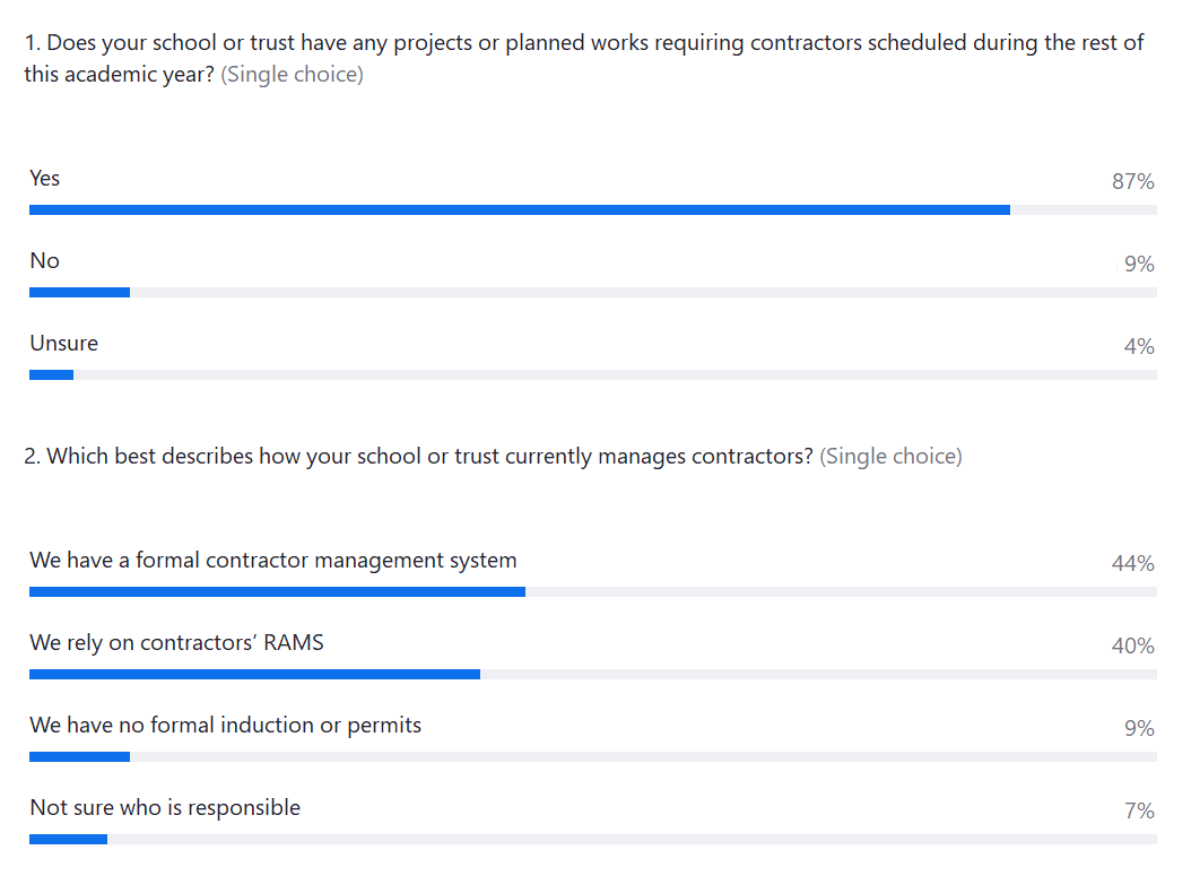Select 'We have a formal contractor management system'

click(273, 560)
